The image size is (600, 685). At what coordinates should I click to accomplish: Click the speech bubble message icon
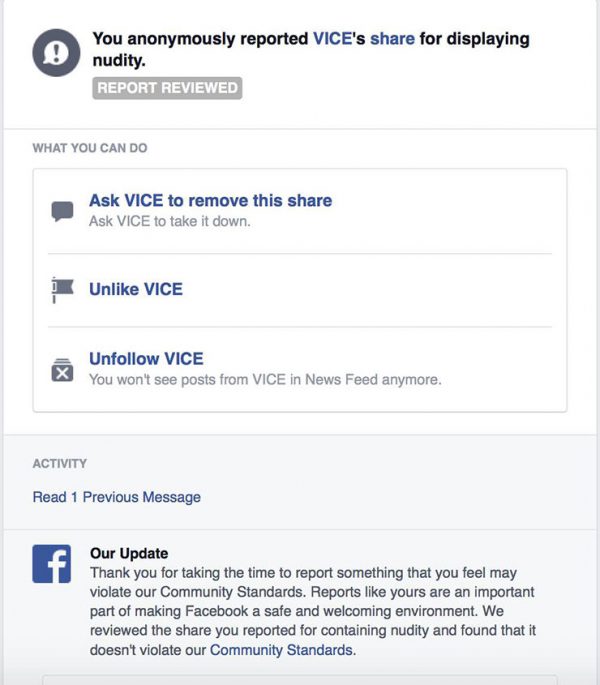coord(62,211)
